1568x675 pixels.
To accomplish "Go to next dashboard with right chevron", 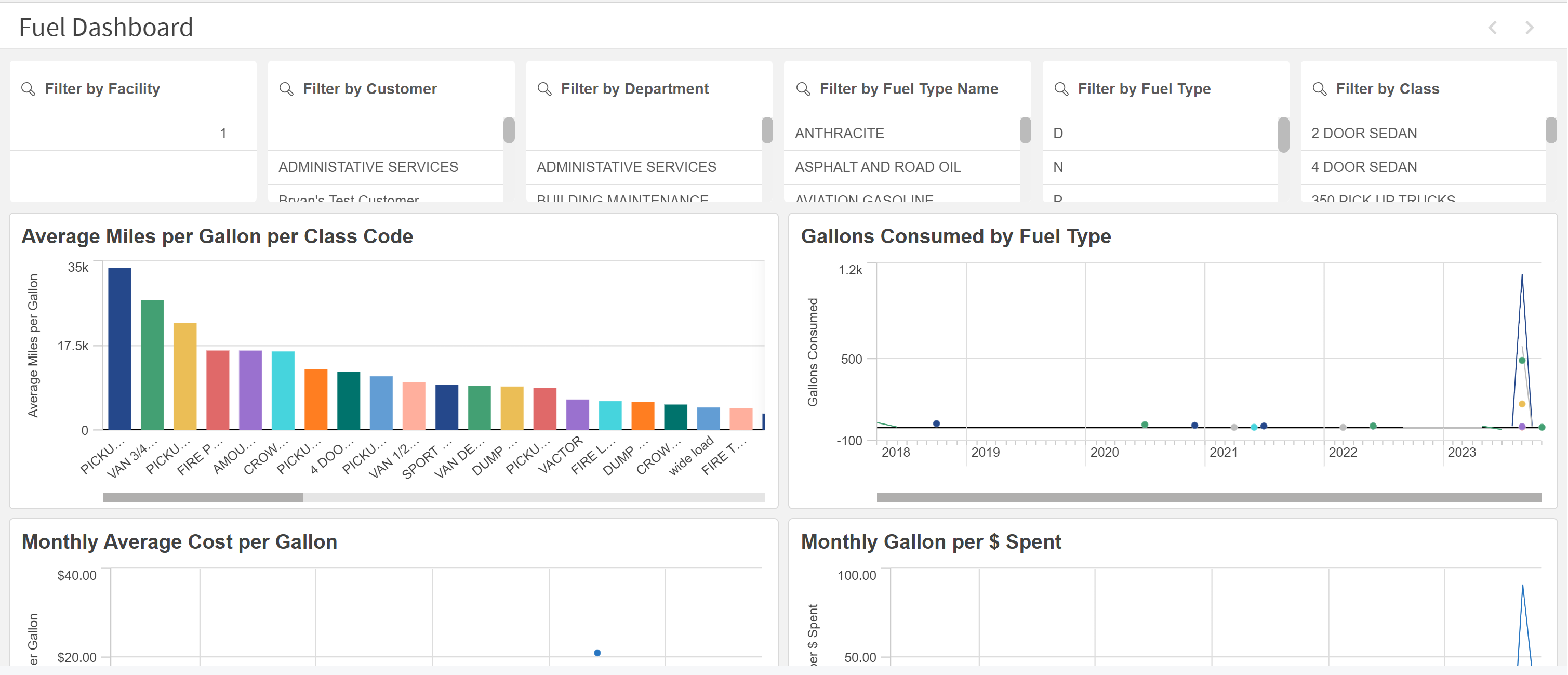I will coord(1529,28).
